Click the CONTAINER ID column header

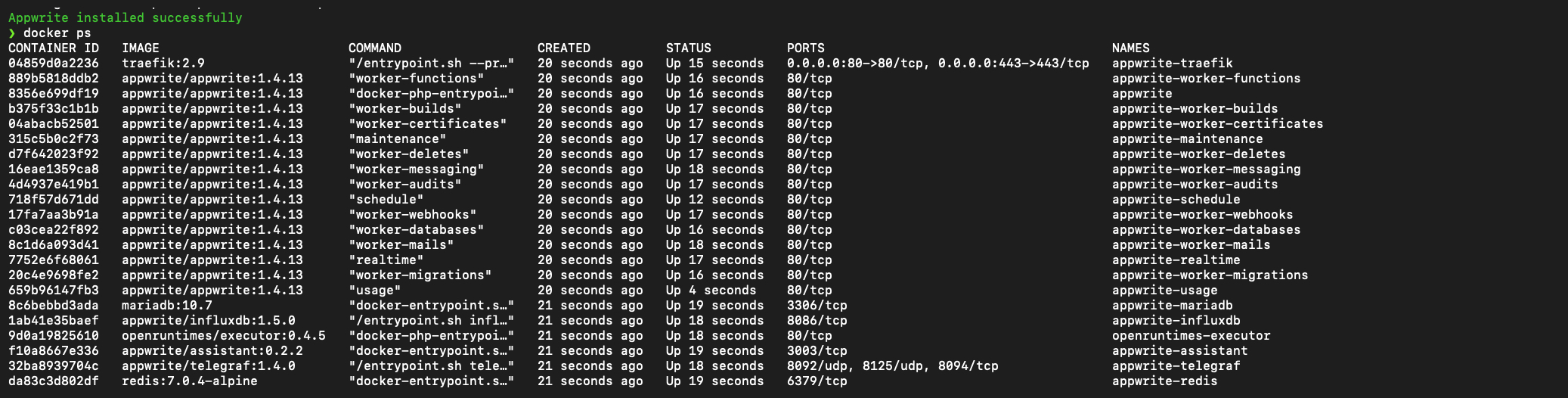click(x=53, y=48)
